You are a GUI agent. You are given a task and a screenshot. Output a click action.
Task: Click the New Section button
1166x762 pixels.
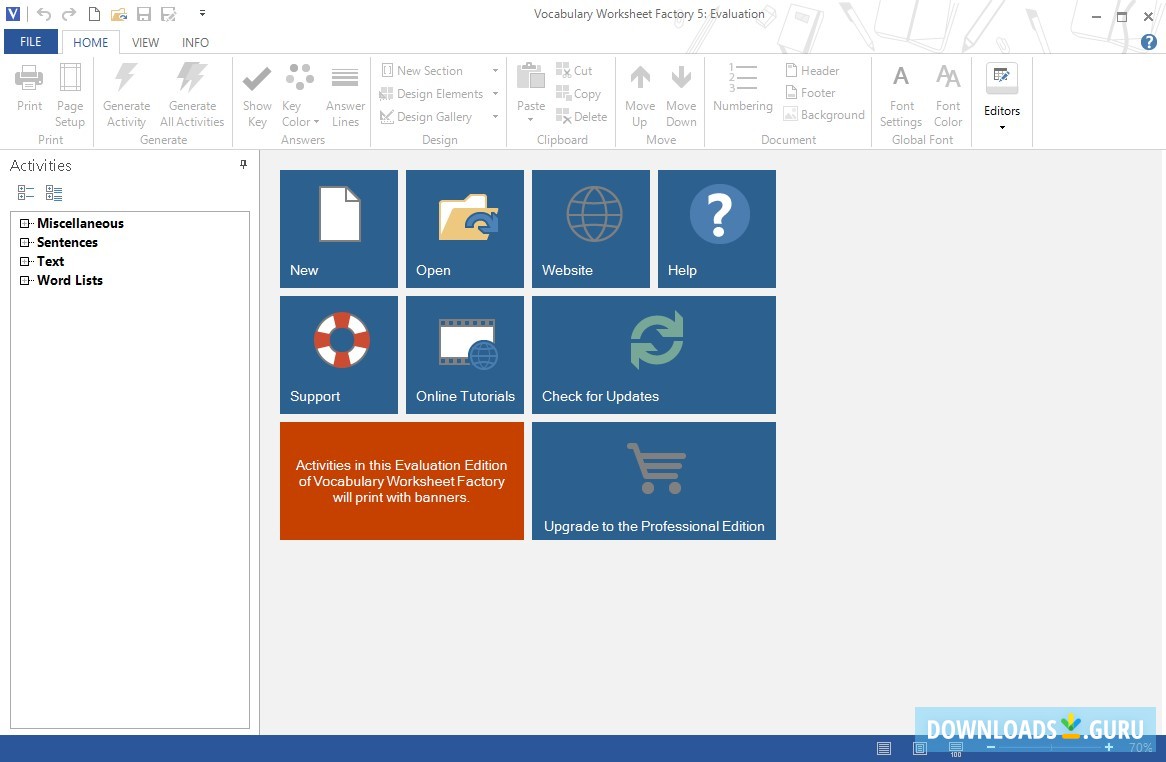422,71
